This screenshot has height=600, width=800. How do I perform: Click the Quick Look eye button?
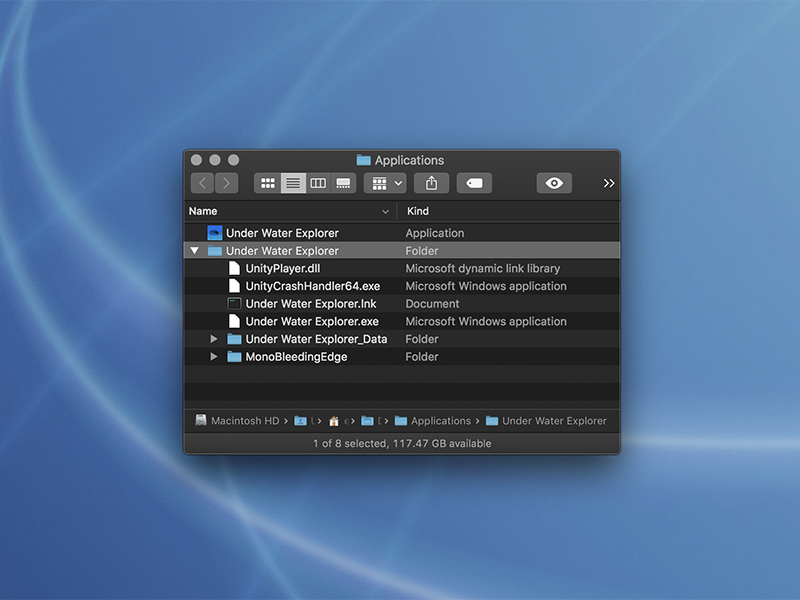point(554,183)
